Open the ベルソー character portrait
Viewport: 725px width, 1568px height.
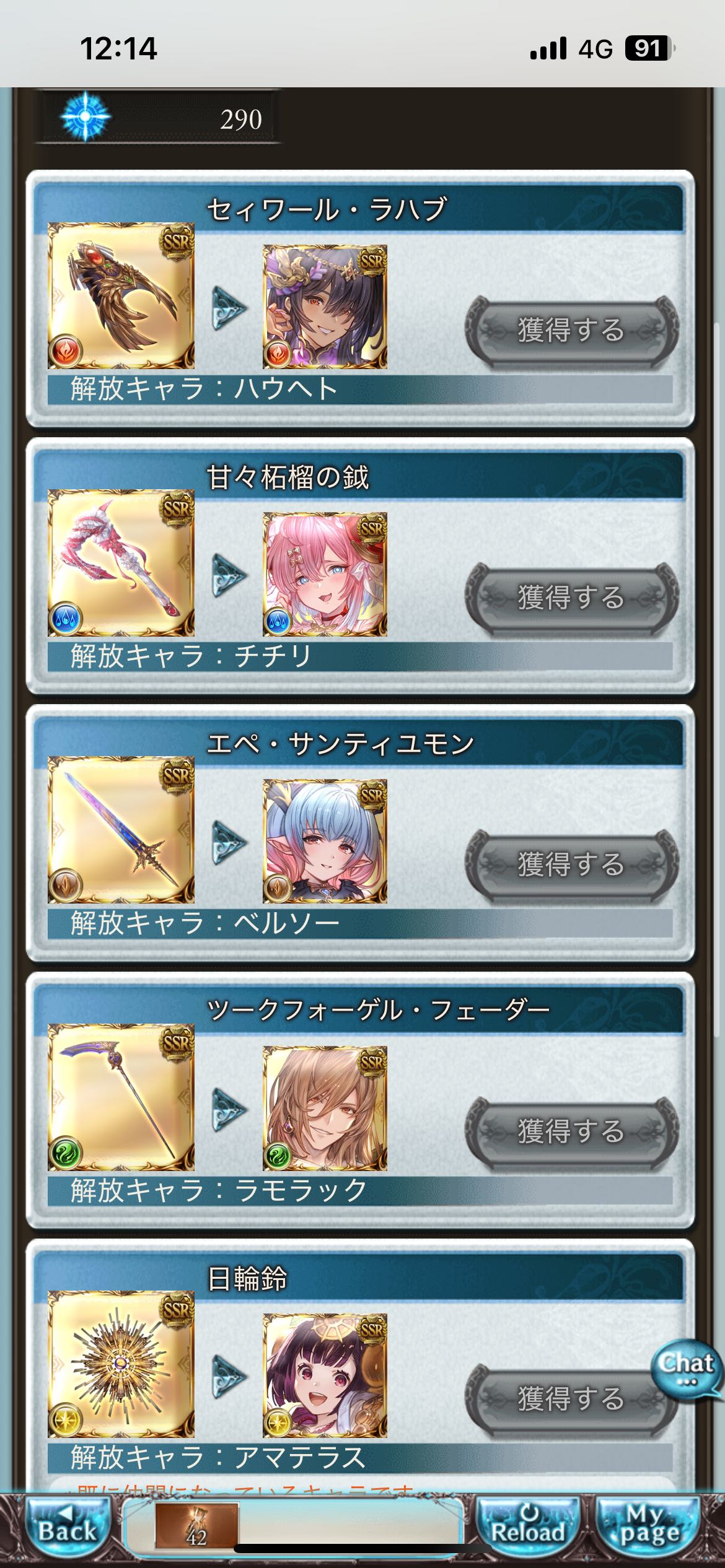325,841
